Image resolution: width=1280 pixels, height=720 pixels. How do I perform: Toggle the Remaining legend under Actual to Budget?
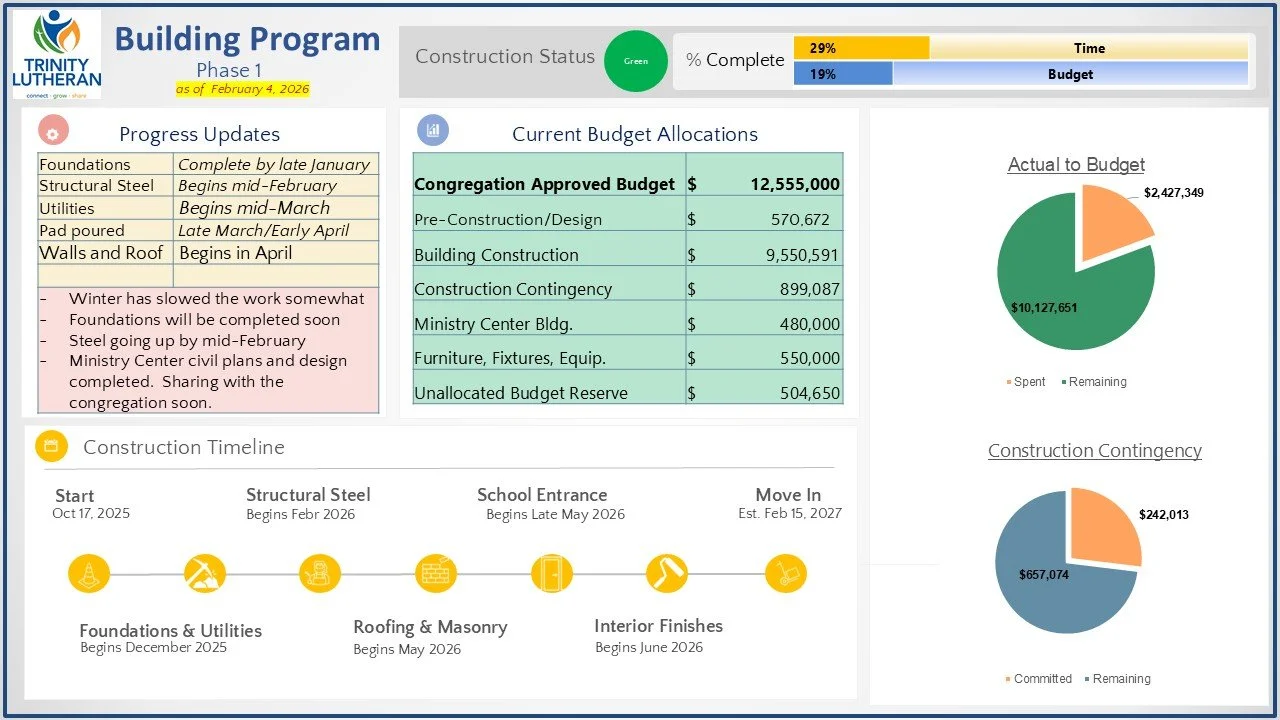(x=1096, y=381)
